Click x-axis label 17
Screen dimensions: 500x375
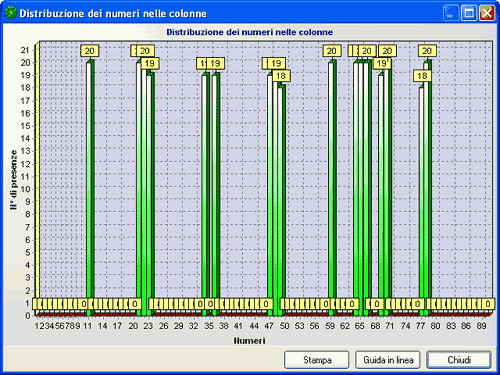(x=117, y=326)
